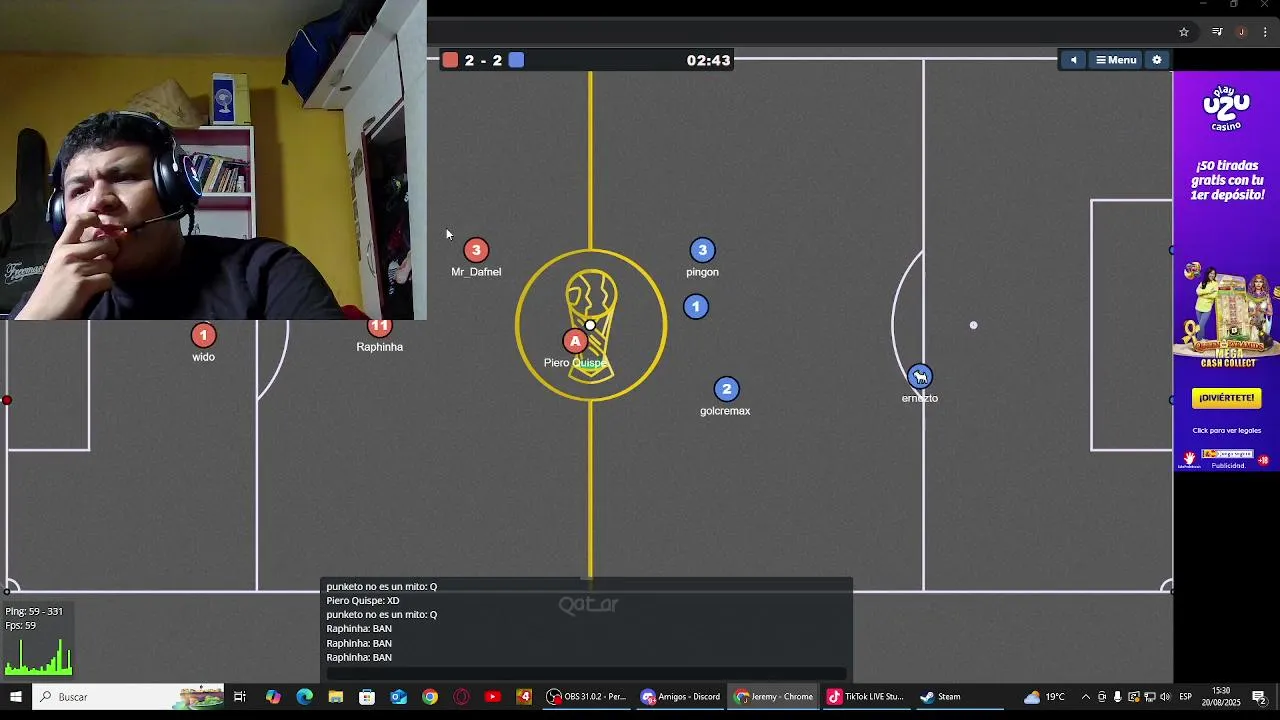Switch to Amigos - Discord window
Viewport: 1280px width, 720px height.
pyautogui.click(x=681, y=697)
